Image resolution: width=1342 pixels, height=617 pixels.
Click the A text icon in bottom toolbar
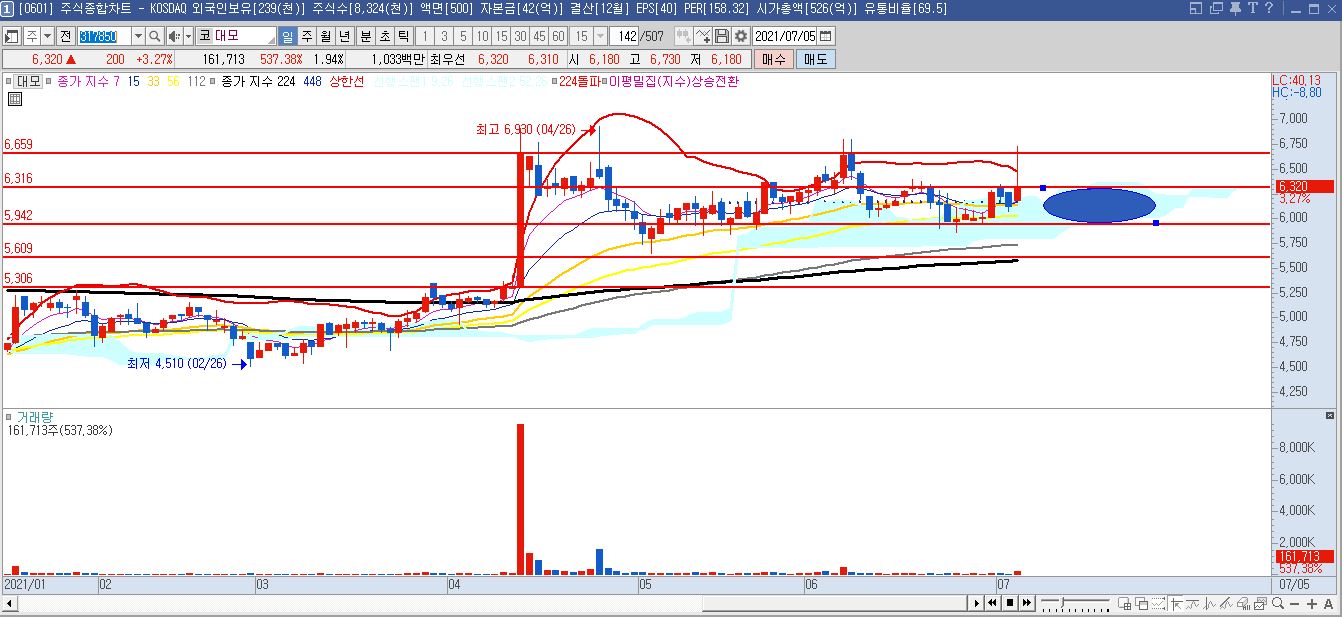1329,604
